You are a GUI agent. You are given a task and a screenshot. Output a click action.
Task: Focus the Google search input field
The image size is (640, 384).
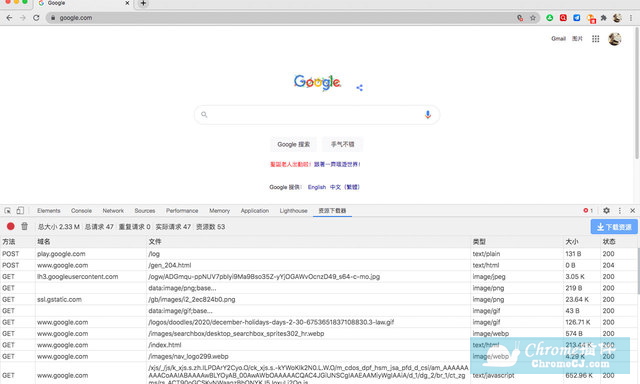tap(317, 115)
